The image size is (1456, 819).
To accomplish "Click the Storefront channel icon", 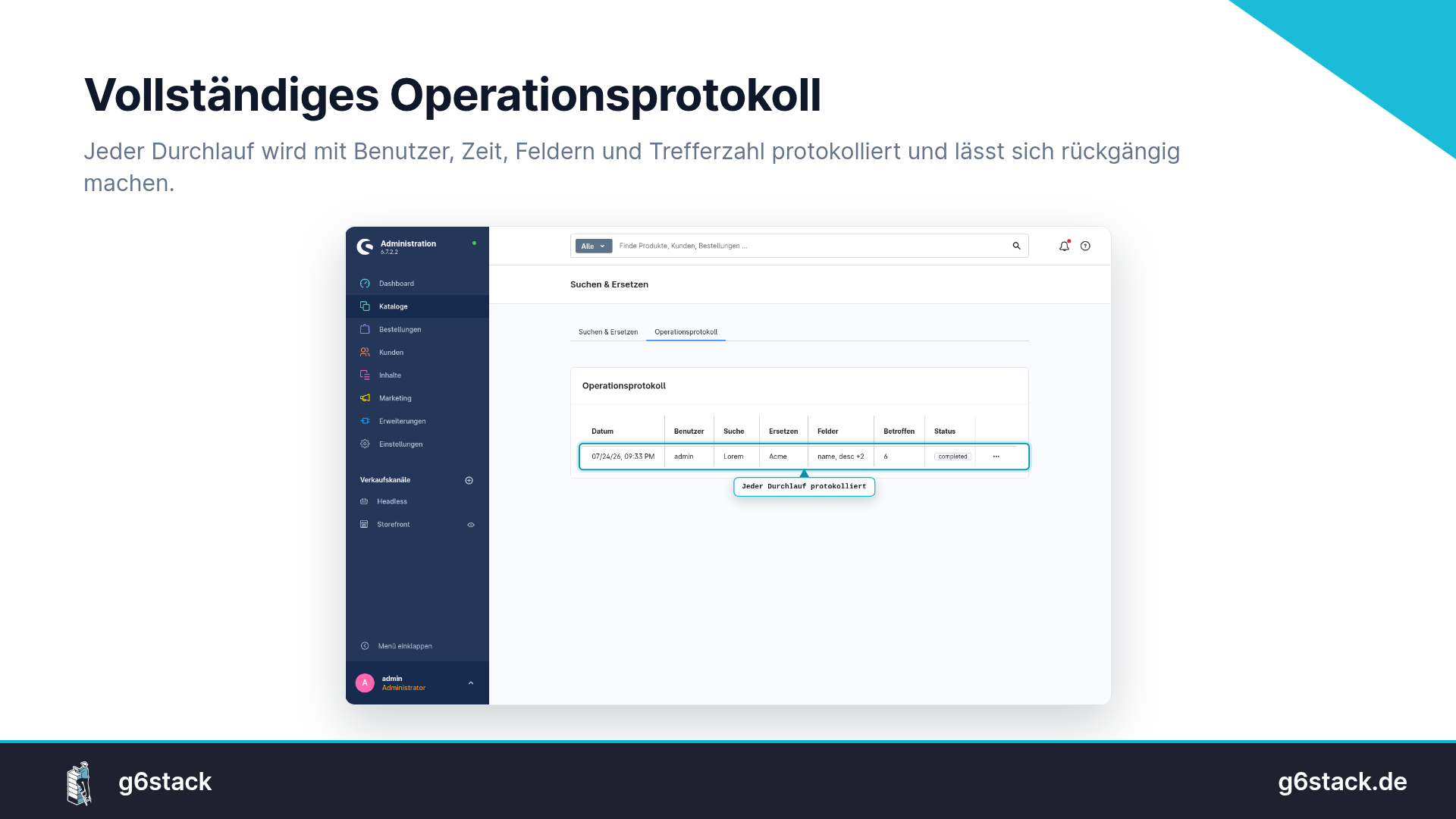I will [x=364, y=524].
